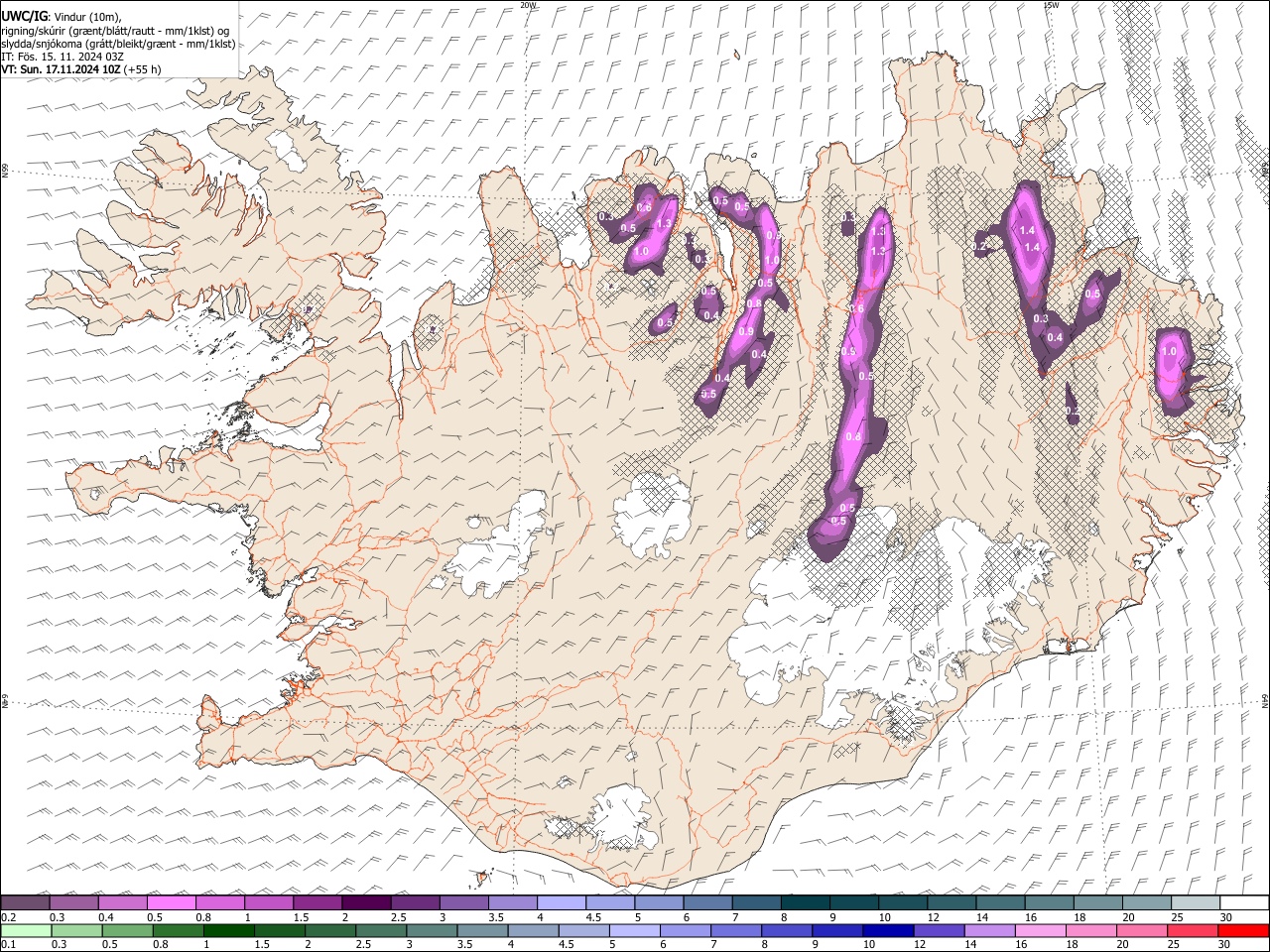Image resolution: width=1270 pixels, height=952 pixels.
Task: Click the violet swatch labeled 12 in lower legend
Action: [939, 930]
